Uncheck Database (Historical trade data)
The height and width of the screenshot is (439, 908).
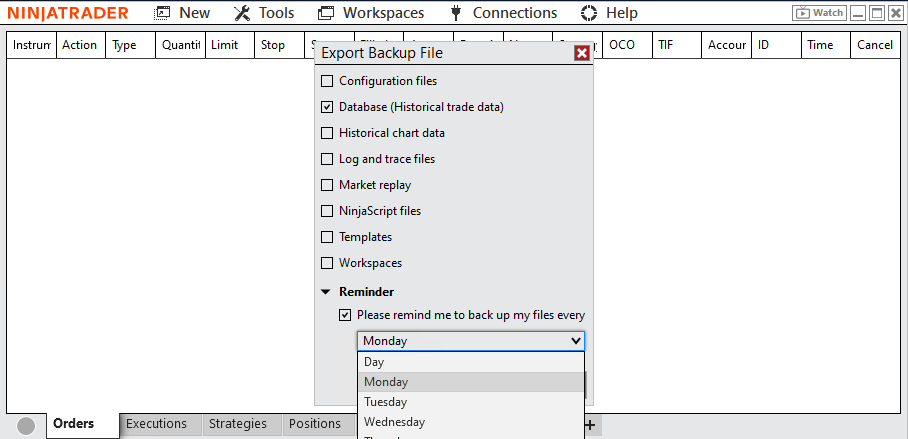point(327,107)
